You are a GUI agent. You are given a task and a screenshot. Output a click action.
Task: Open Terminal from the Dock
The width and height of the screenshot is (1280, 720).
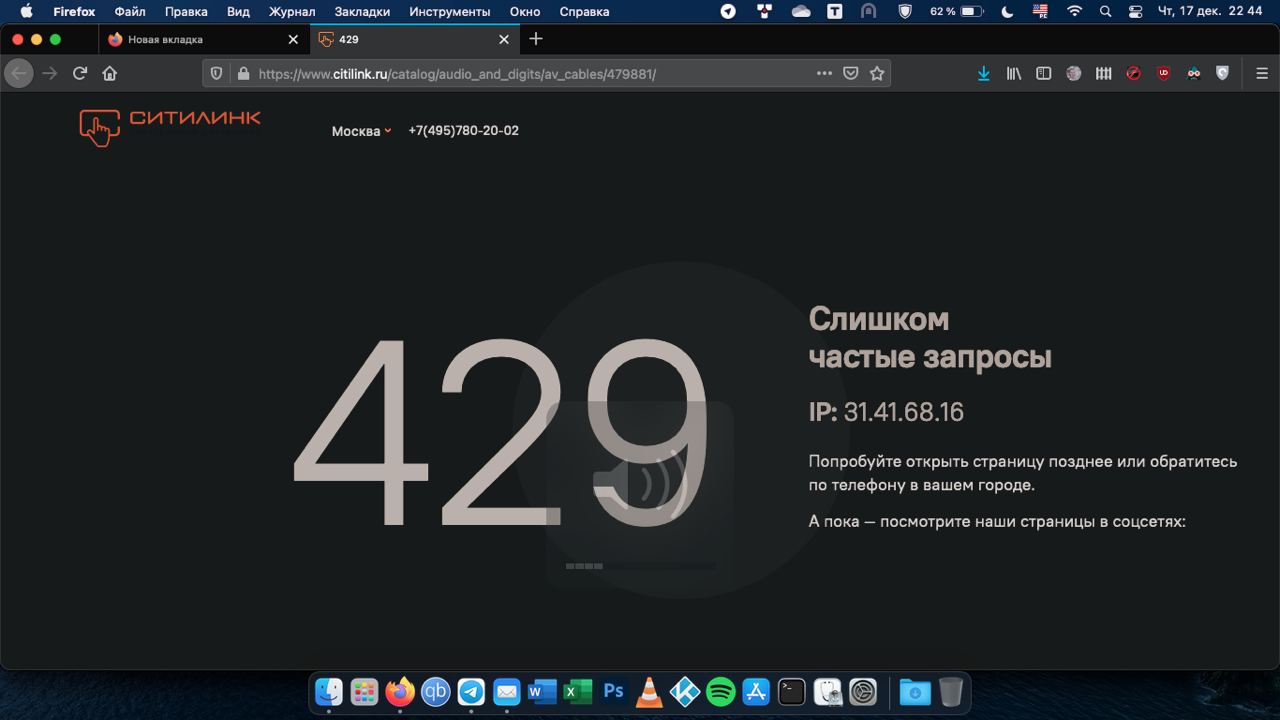pyautogui.click(x=791, y=691)
